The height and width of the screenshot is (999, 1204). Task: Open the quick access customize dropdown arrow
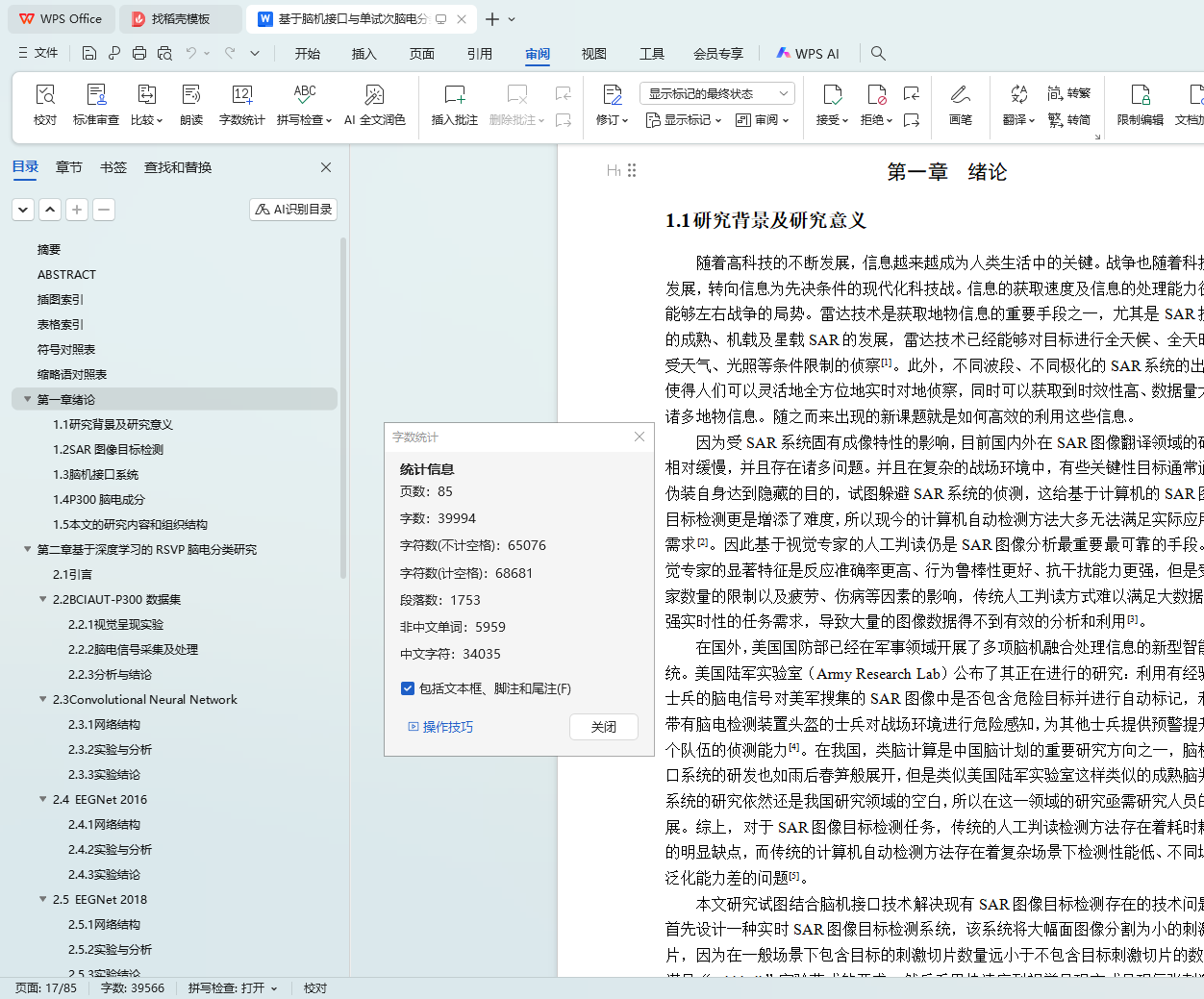pyautogui.click(x=255, y=53)
